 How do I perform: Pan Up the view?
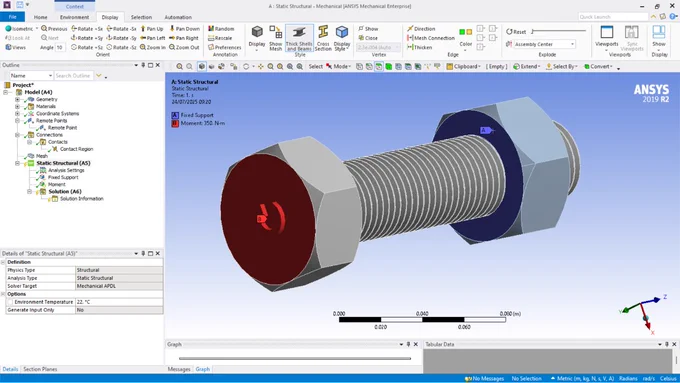(152, 29)
